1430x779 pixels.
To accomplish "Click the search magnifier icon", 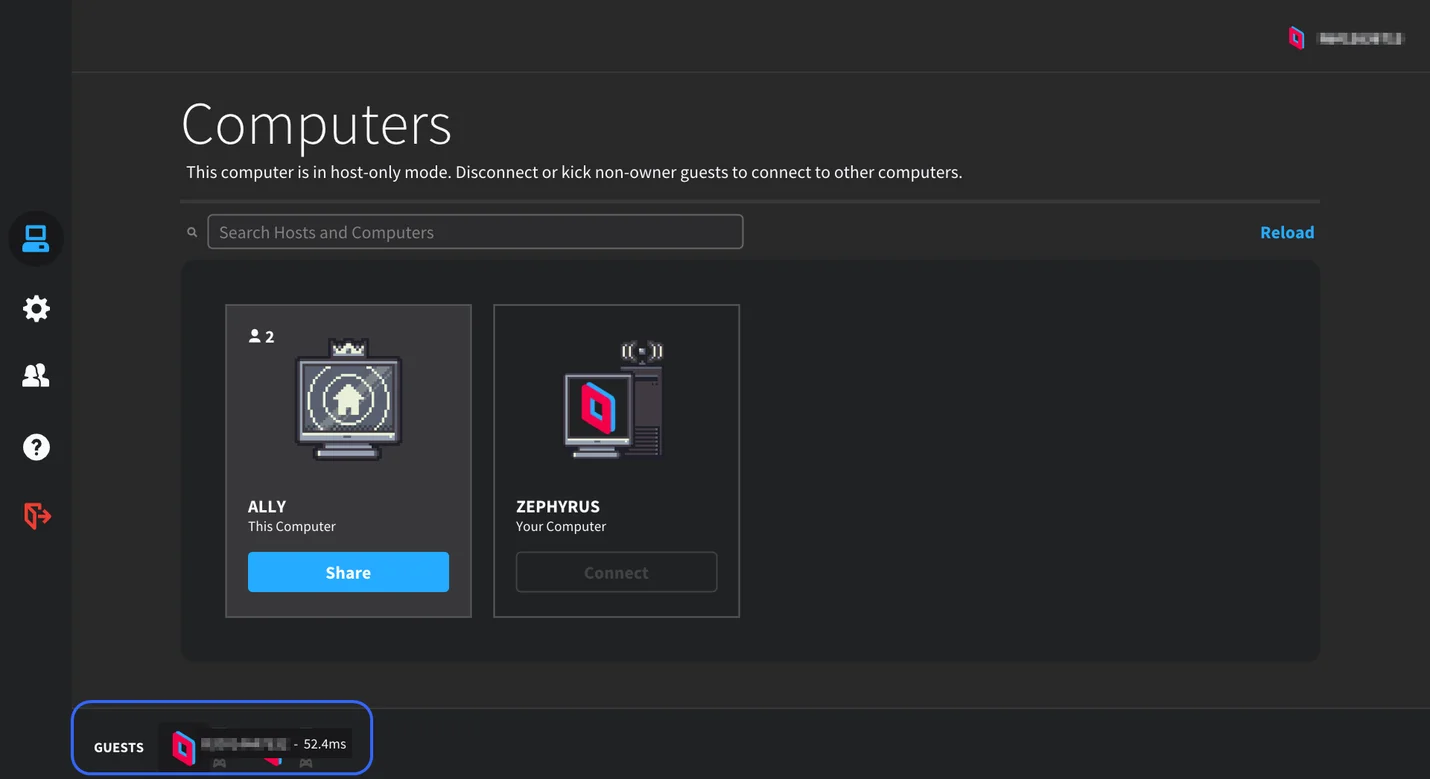I will 192,232.
